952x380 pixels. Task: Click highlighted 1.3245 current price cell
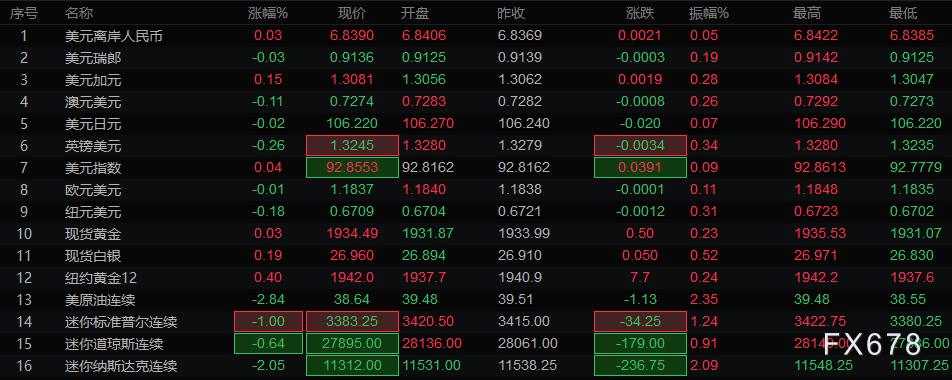(352, 146)
